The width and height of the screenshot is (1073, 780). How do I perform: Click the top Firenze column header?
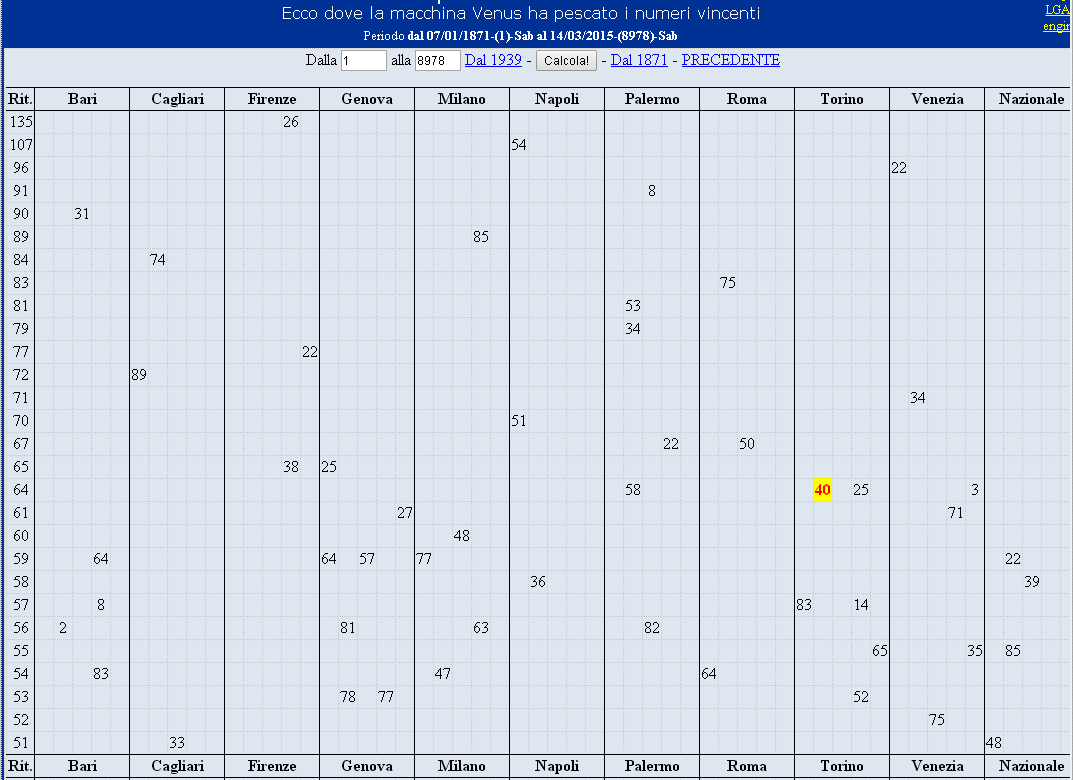272,99
